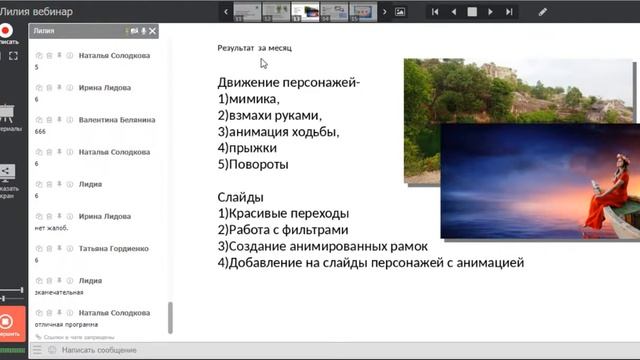Viewport: 640px width, 360px height.
Task: Delete Татьяна Гордиенко's message
Action: [x=49, y=249]
